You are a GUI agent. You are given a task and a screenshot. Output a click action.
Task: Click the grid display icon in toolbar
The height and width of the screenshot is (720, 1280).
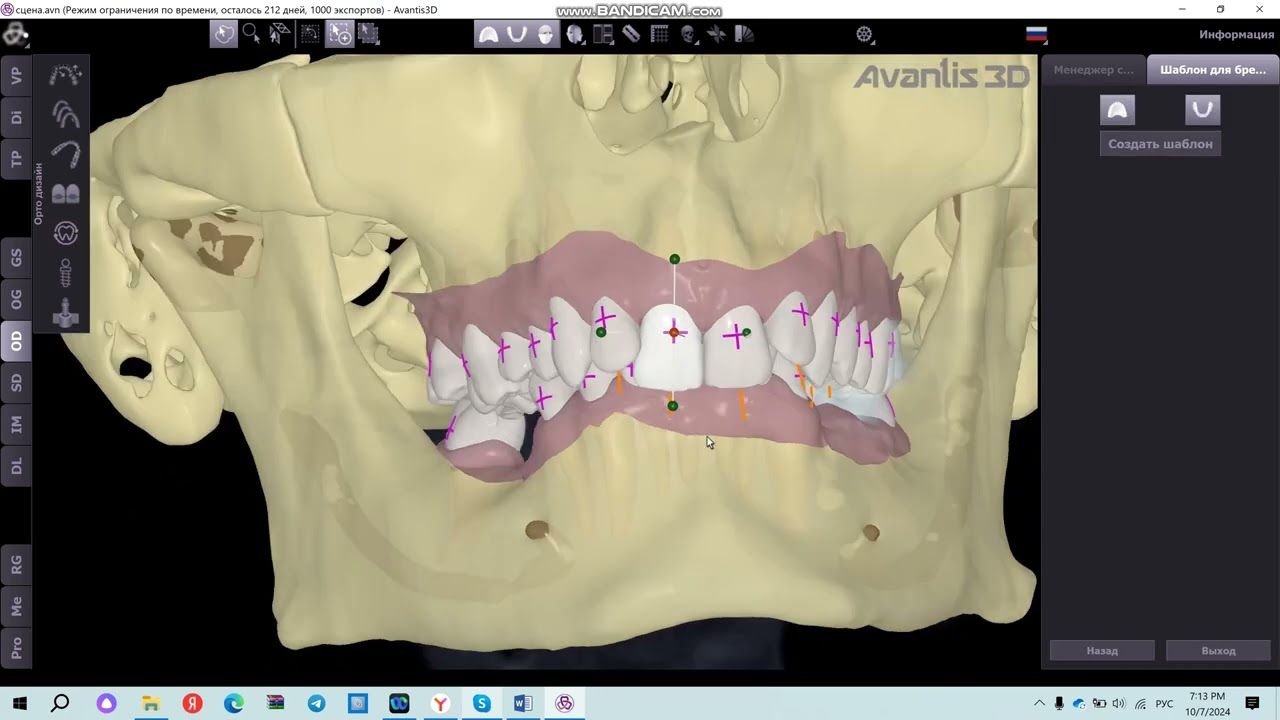(x=659, y=34)
